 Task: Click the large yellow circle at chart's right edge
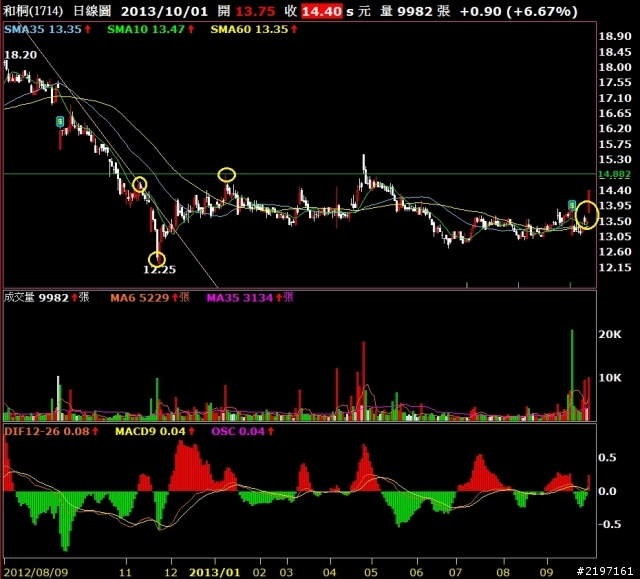click(x=587, y=215)
